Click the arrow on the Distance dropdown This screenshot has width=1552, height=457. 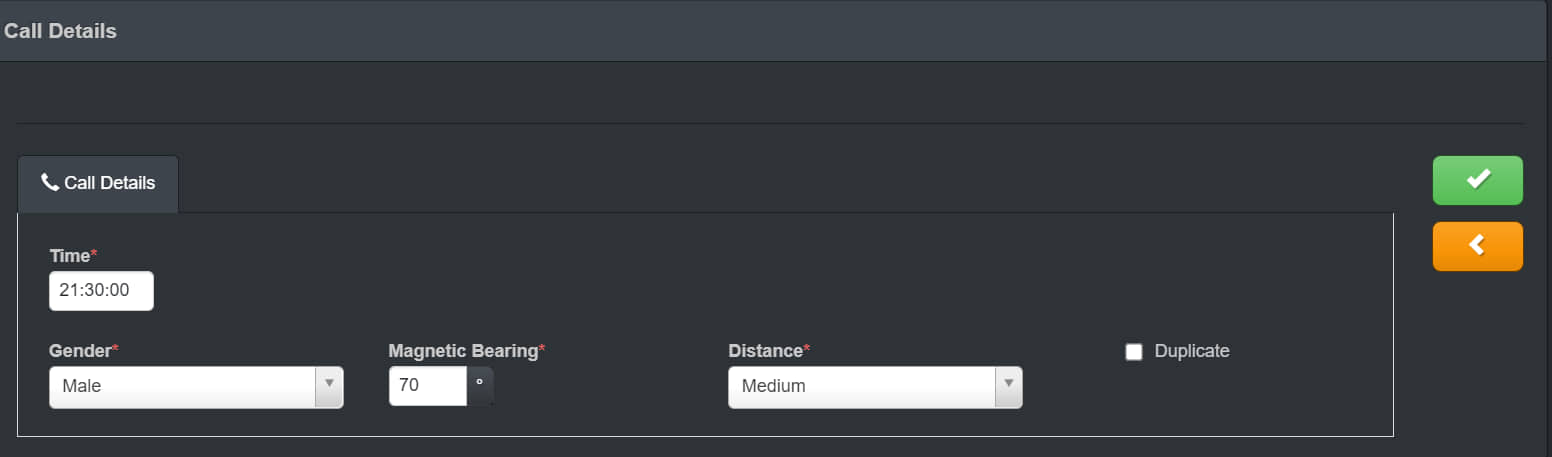click(1008, 386)
